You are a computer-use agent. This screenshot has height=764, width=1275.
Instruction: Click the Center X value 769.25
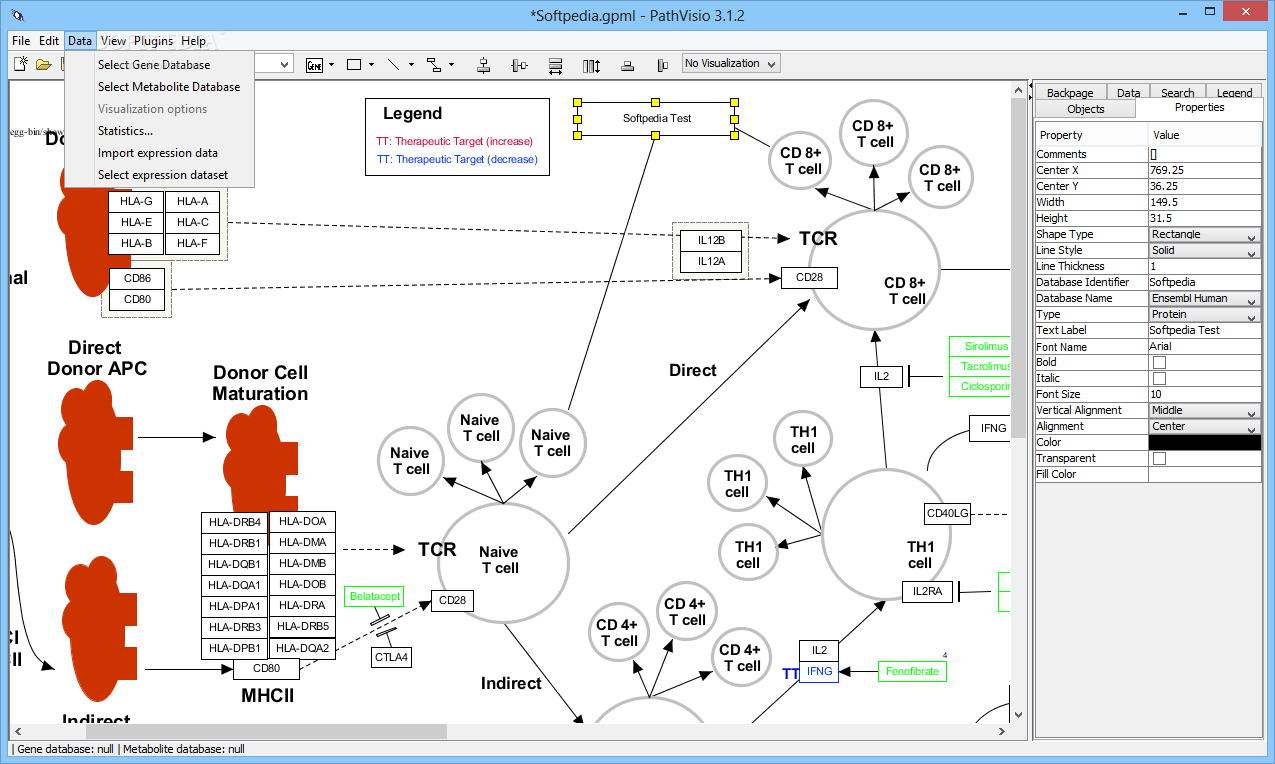[x=1204, y=170]
